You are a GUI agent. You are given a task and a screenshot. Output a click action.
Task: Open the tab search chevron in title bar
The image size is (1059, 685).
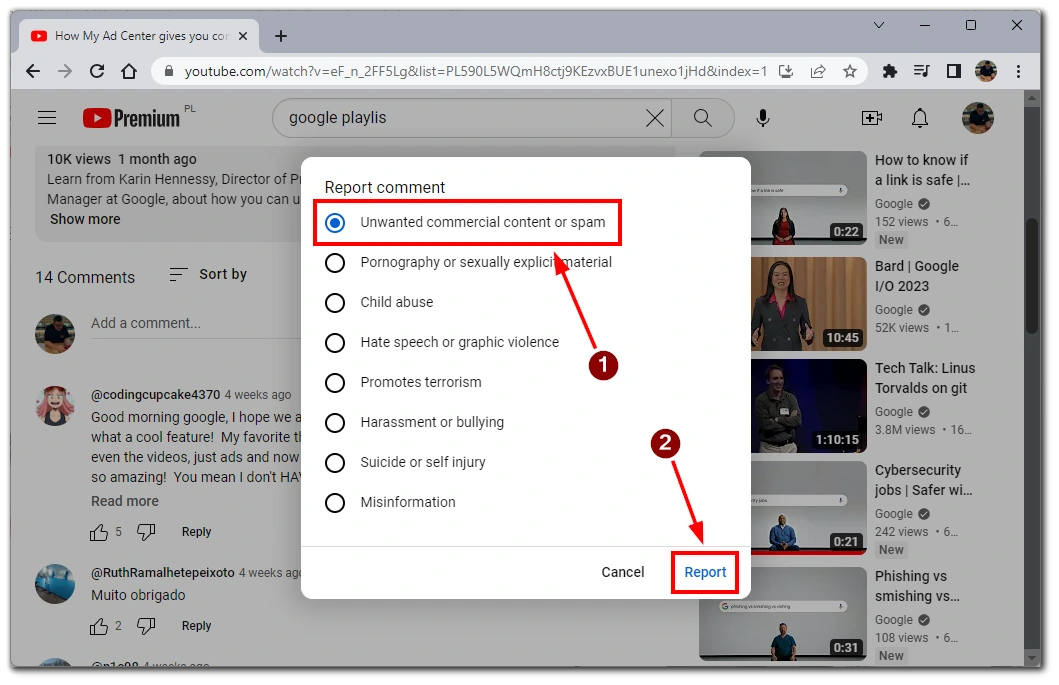(879, 26)
